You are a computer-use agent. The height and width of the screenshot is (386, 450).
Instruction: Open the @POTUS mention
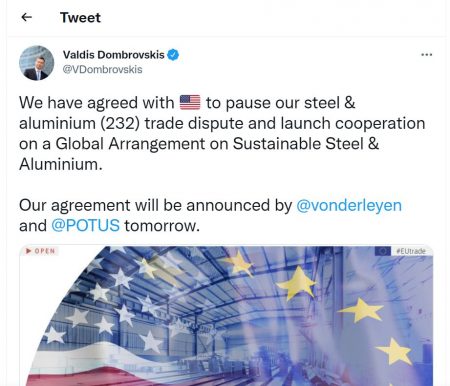pos(85,226)
